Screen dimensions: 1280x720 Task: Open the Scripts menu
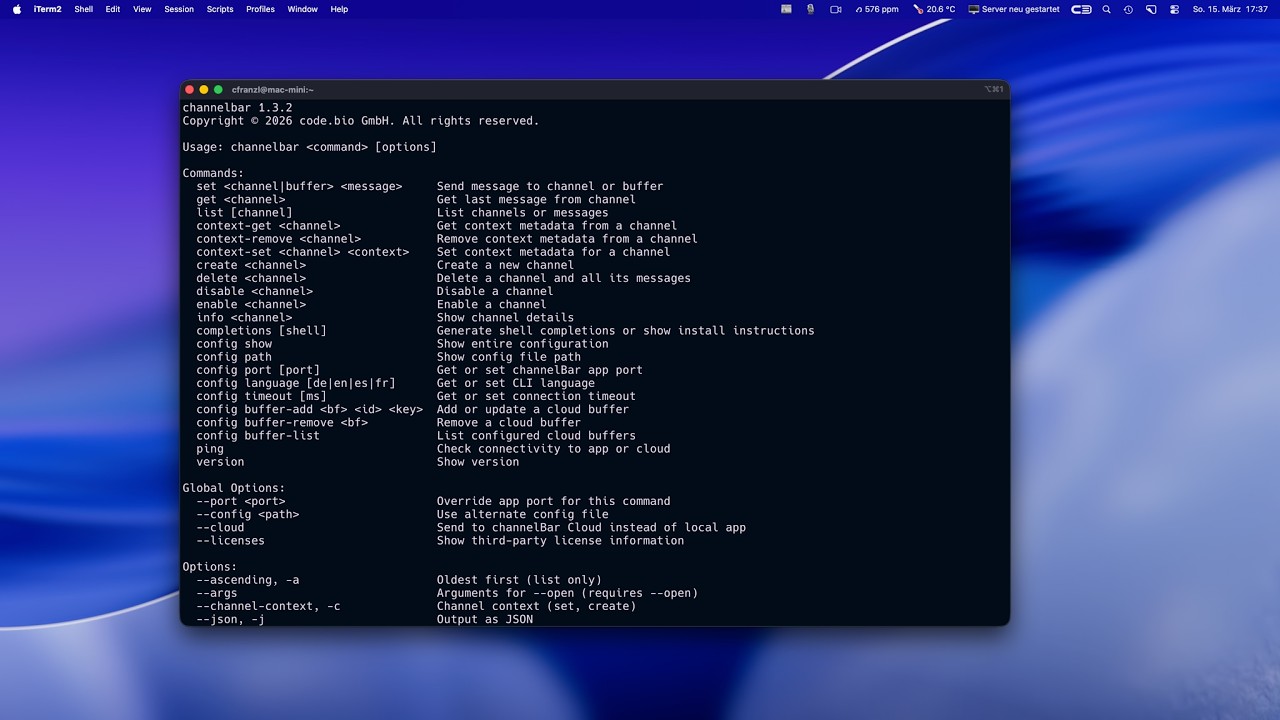pos(220,9)
